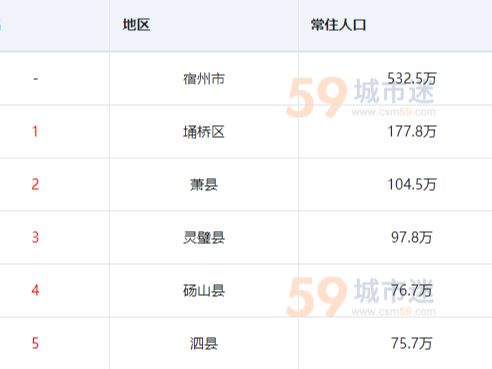492x369 pixels.
Task: Click the 104.5万 population value
Action: [412, 184]
